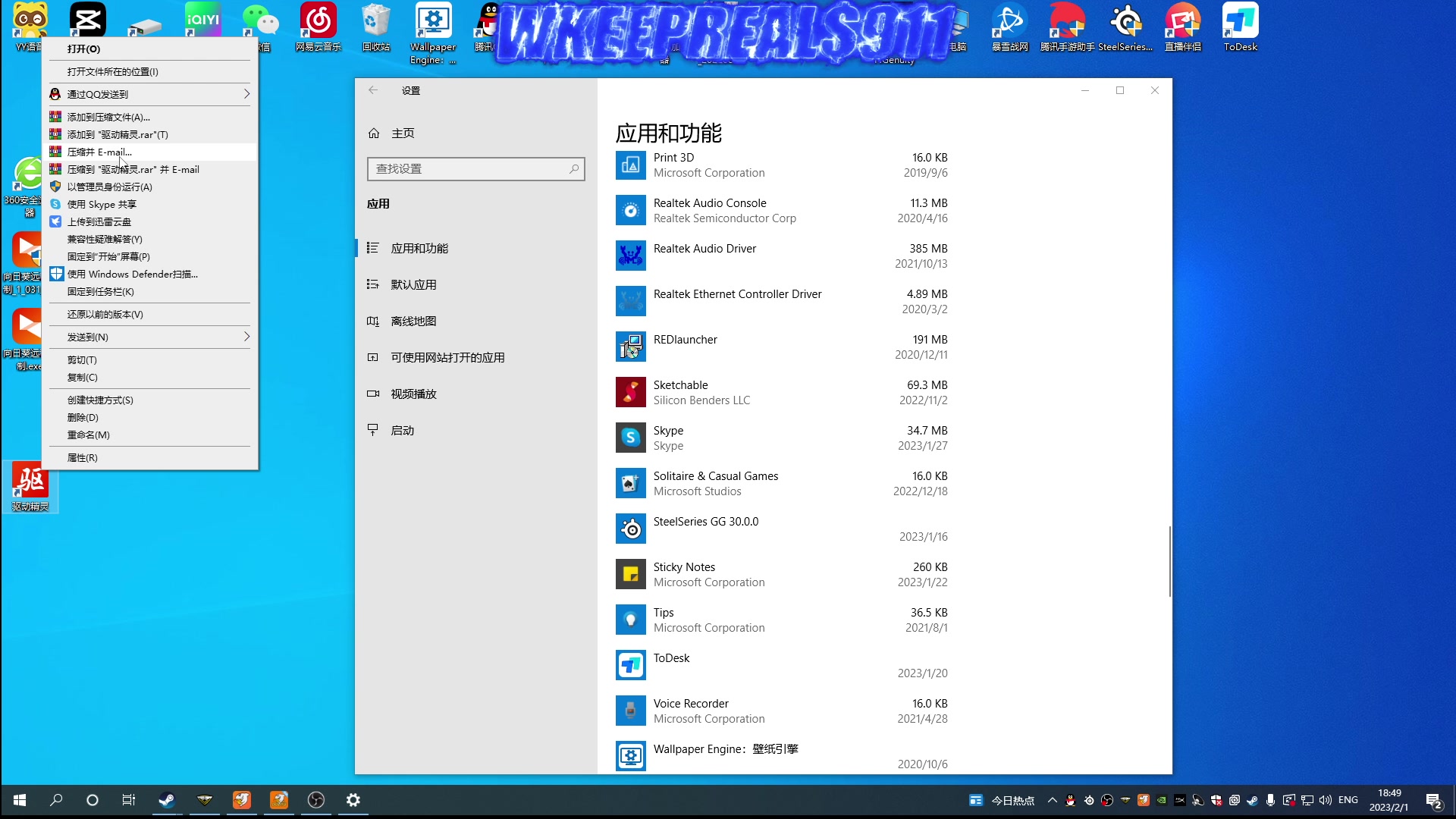Image resolution: width=1456 pixels, height=819 pixels.
Task: Open Steam from the taskbar
Action: 167,800
